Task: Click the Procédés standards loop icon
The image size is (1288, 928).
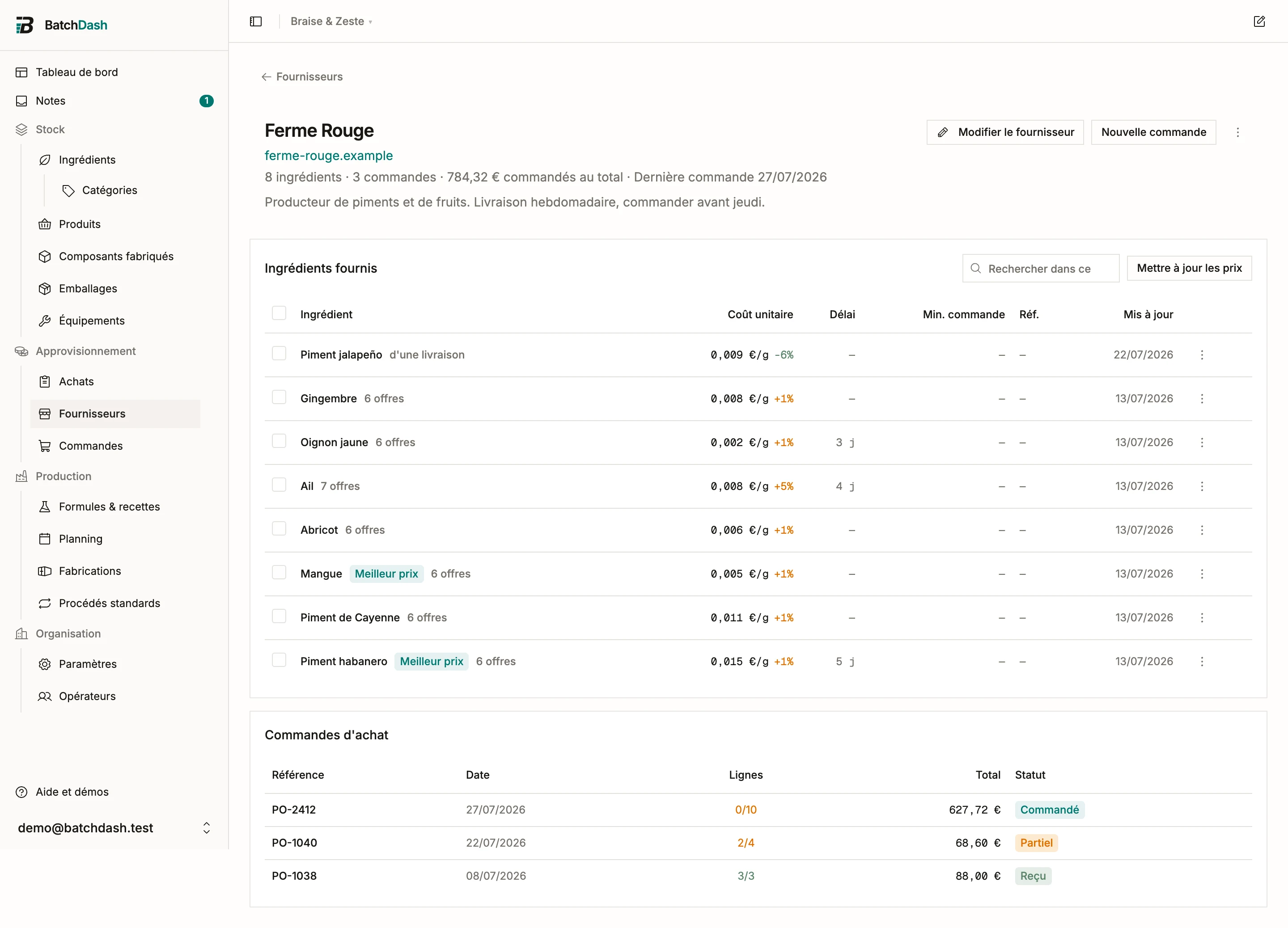Action: 45,603
